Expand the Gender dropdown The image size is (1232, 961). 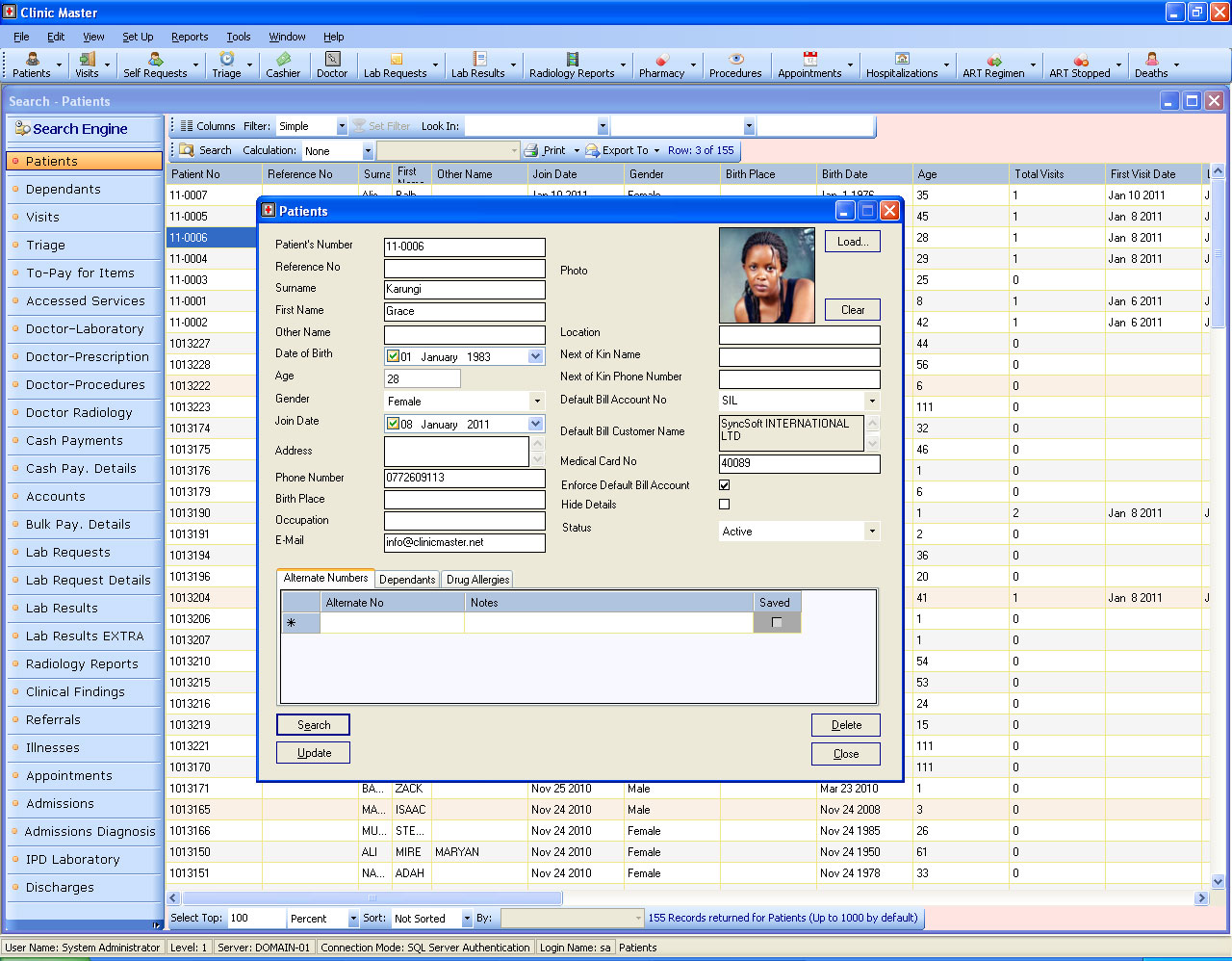[x=537, y=402]
